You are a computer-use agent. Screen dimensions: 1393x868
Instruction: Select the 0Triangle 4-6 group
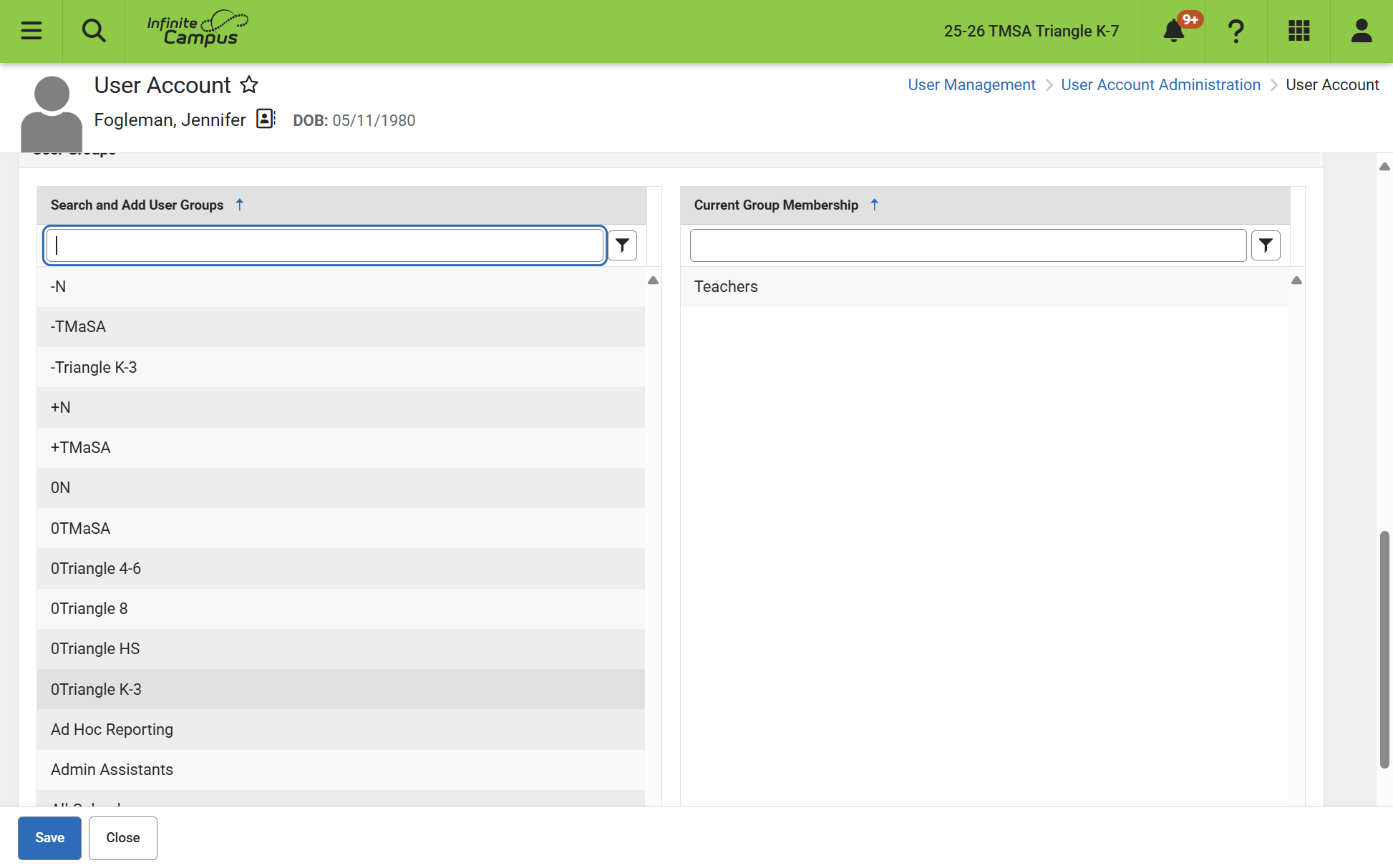pos(341,568)
